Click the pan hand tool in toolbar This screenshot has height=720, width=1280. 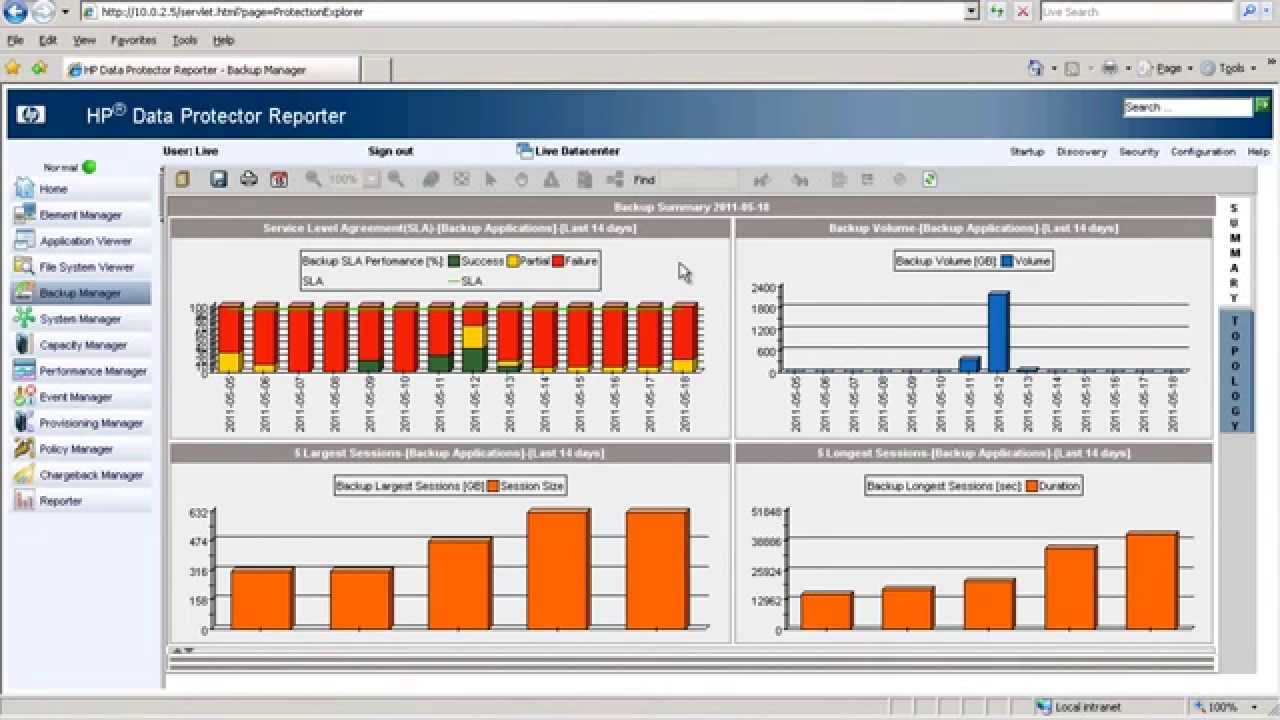point(521,179)
